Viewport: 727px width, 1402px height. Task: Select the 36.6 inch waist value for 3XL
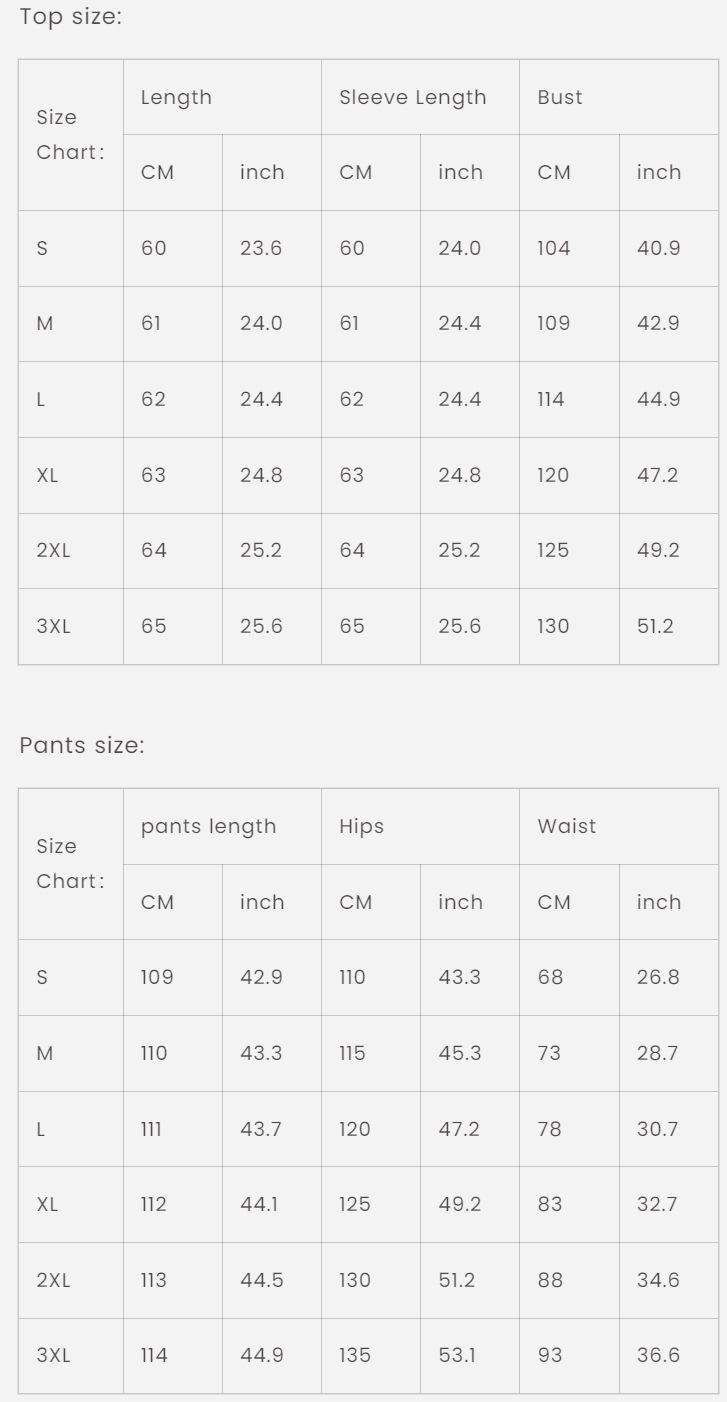(x=658, y=1355)
